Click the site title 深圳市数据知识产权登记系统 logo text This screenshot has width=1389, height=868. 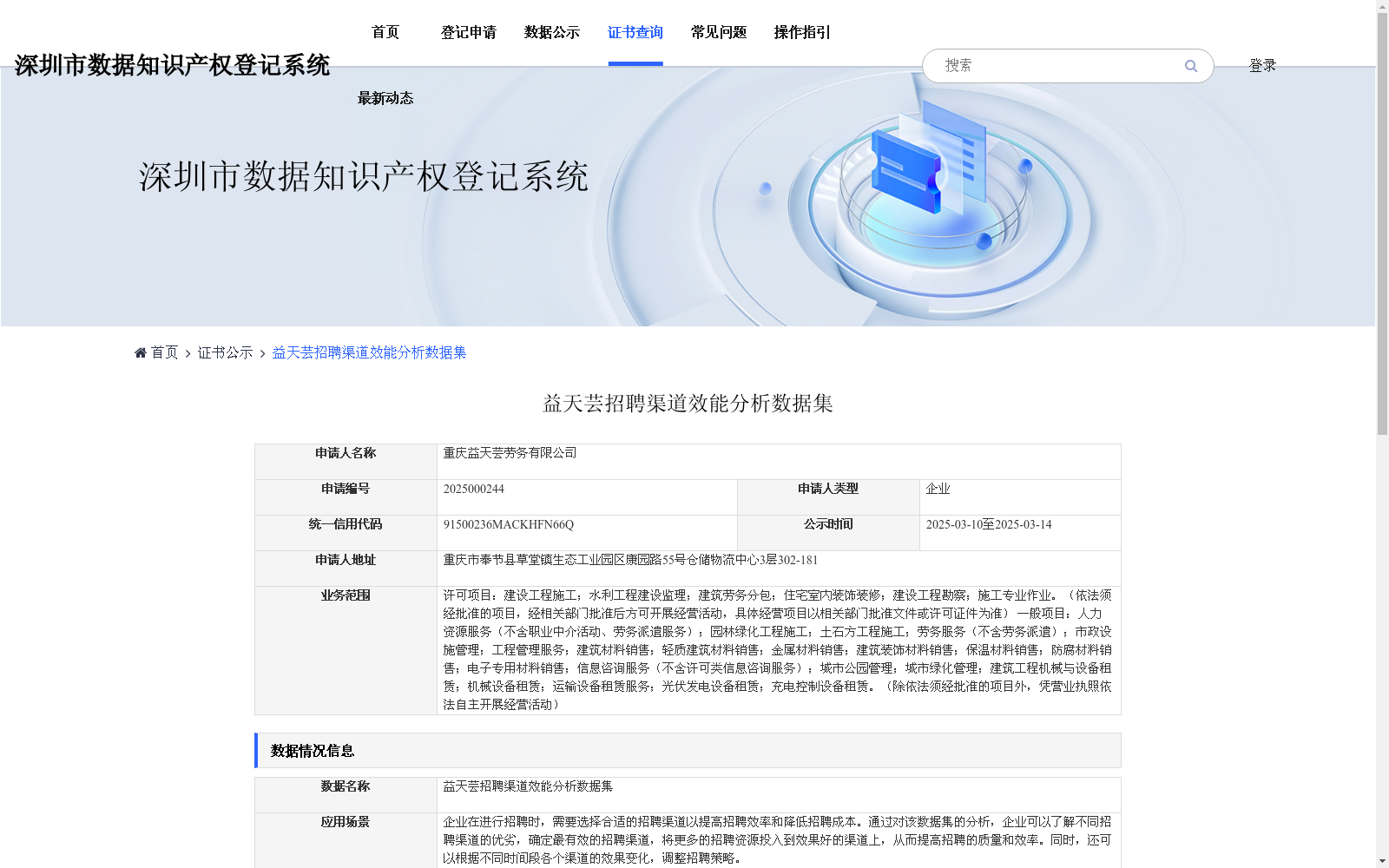pyautogui.click(x=172, y=65)
